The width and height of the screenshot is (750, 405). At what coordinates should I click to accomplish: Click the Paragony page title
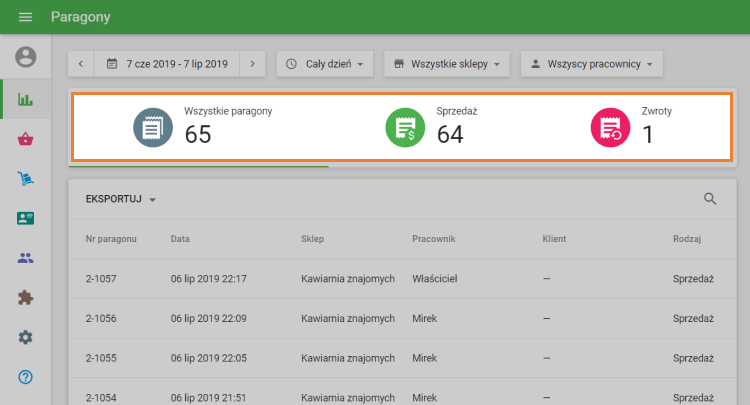81,17
